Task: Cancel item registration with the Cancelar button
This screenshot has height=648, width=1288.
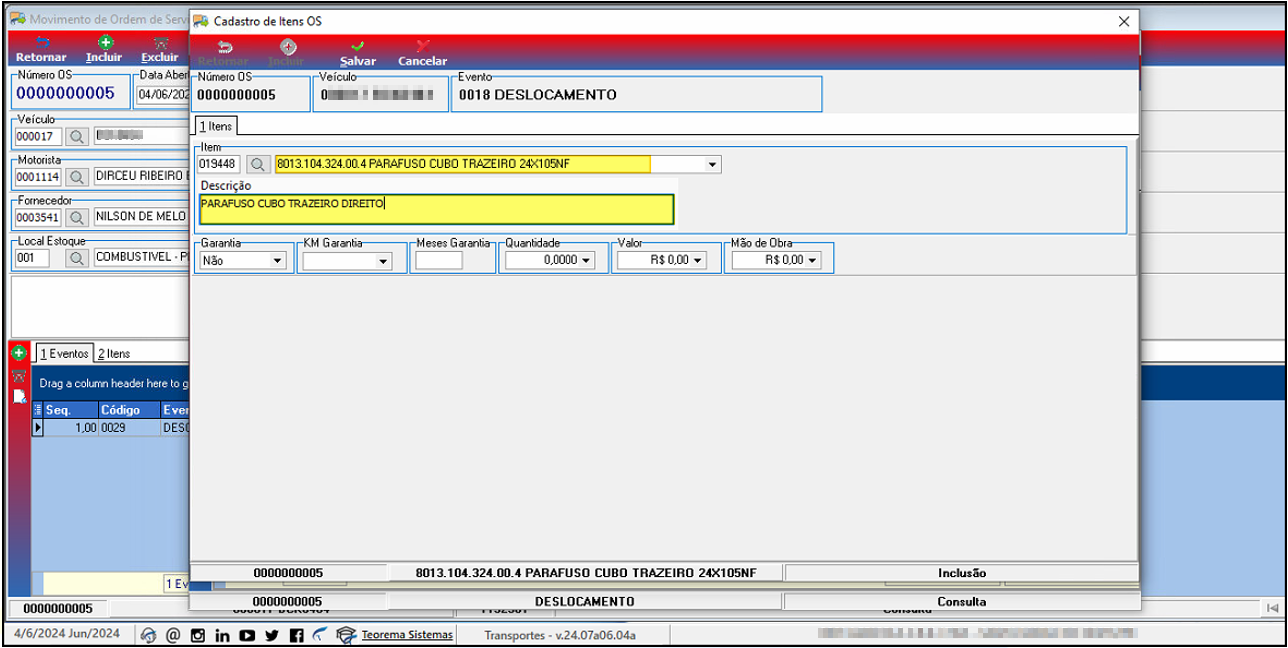Action: (x=422, y=53)
